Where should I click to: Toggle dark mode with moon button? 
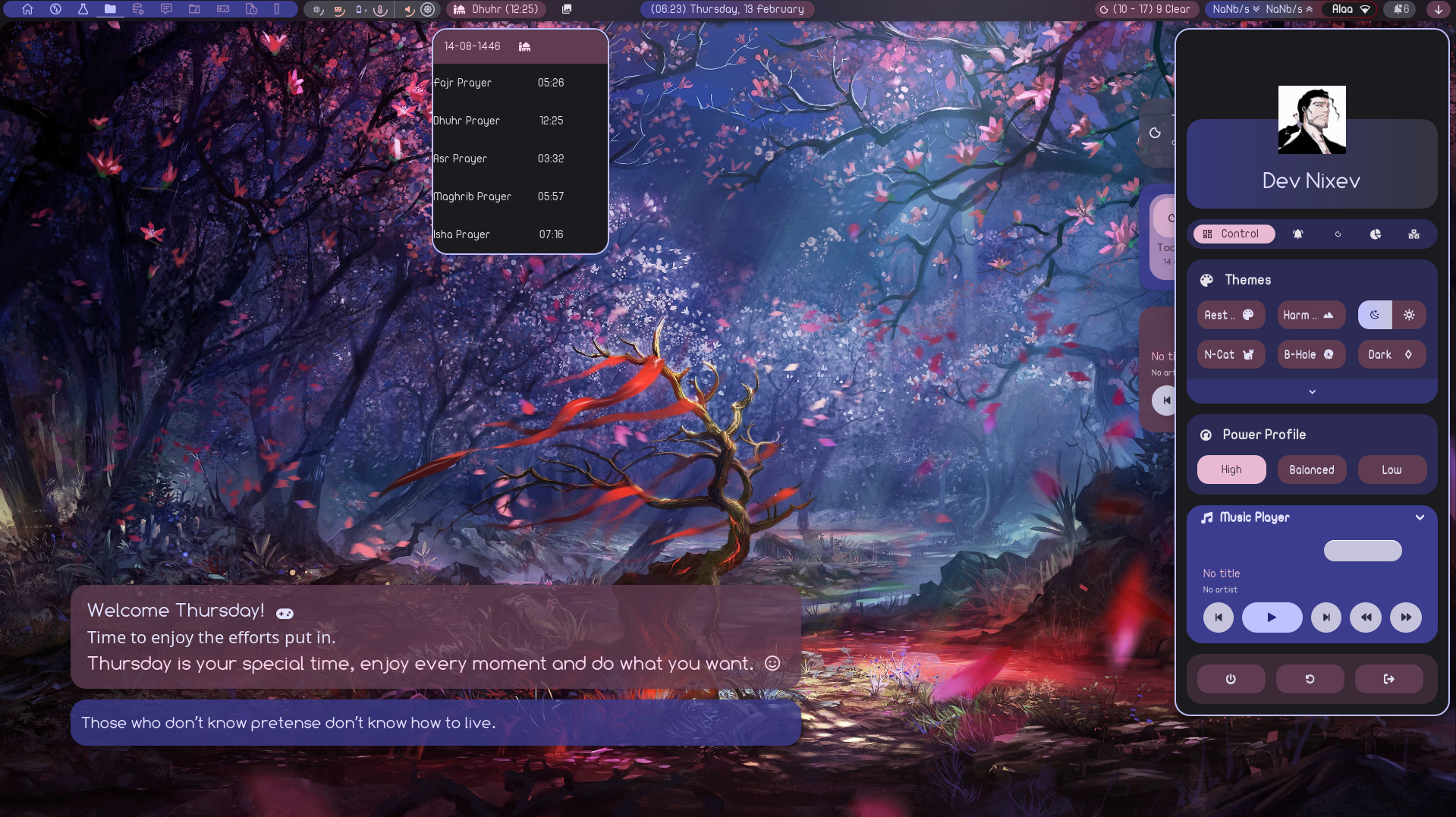1375,315
